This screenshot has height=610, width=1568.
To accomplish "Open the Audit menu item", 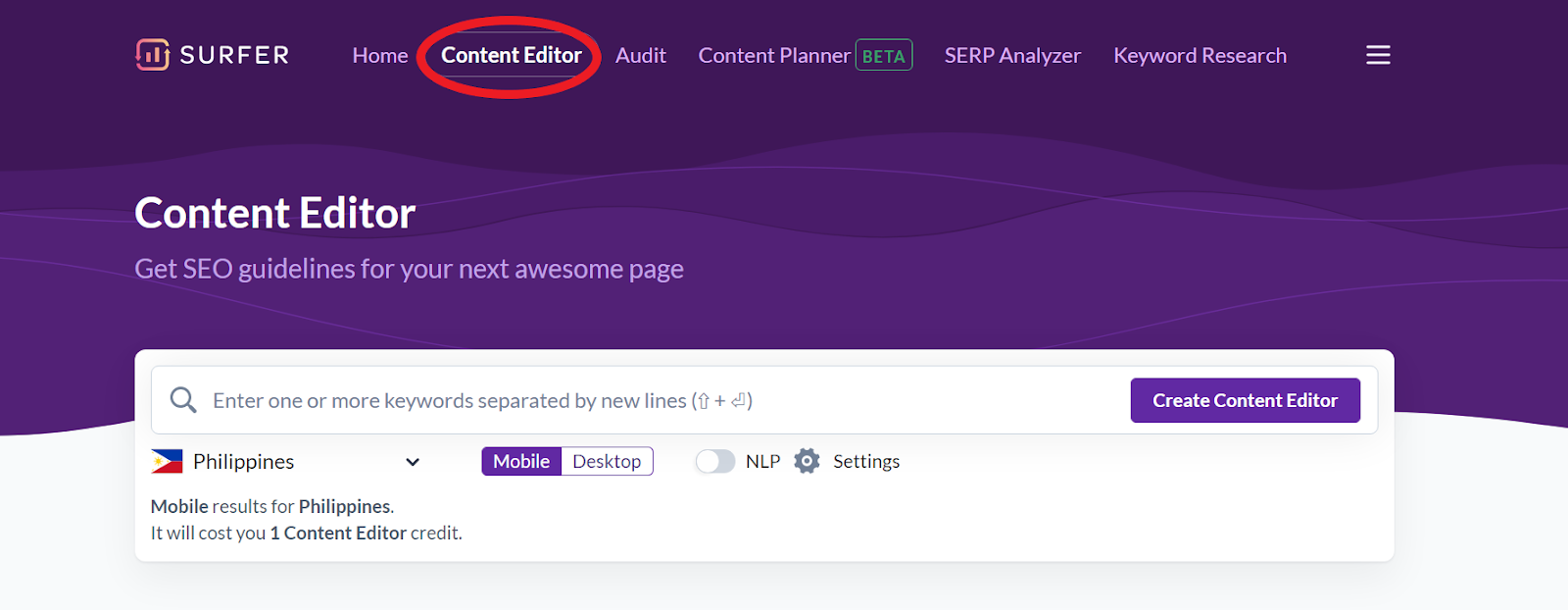I will [x=641, y=56].
